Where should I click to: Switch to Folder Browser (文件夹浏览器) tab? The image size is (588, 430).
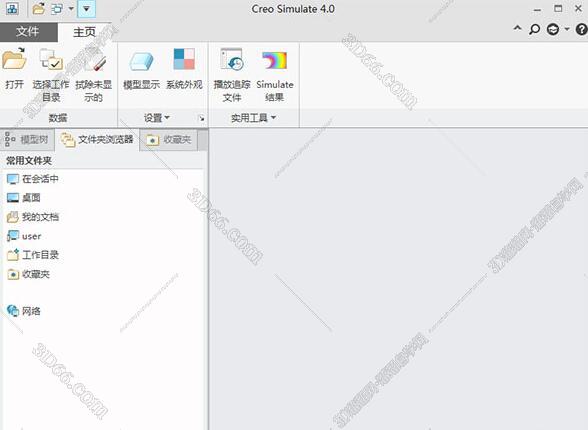[97, 139]
